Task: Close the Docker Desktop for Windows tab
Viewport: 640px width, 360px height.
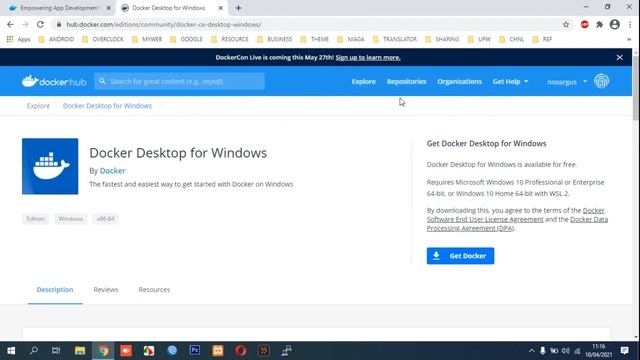Action: (220, 8)
